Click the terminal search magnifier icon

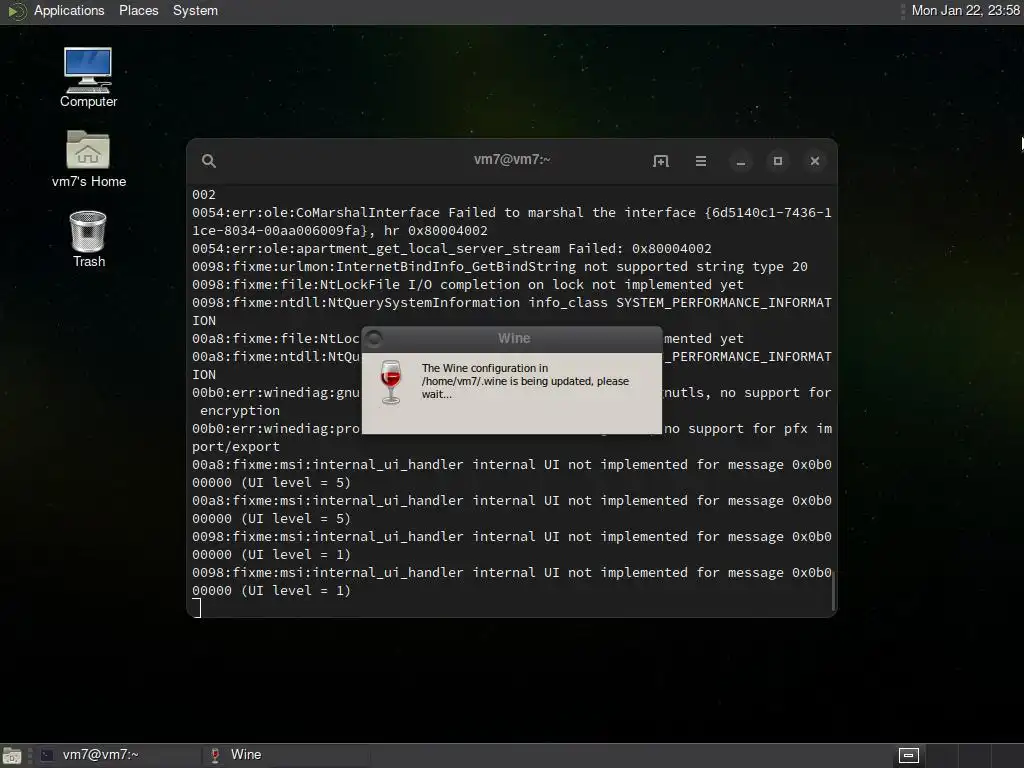pyautogui.click(x=208, y=161)
